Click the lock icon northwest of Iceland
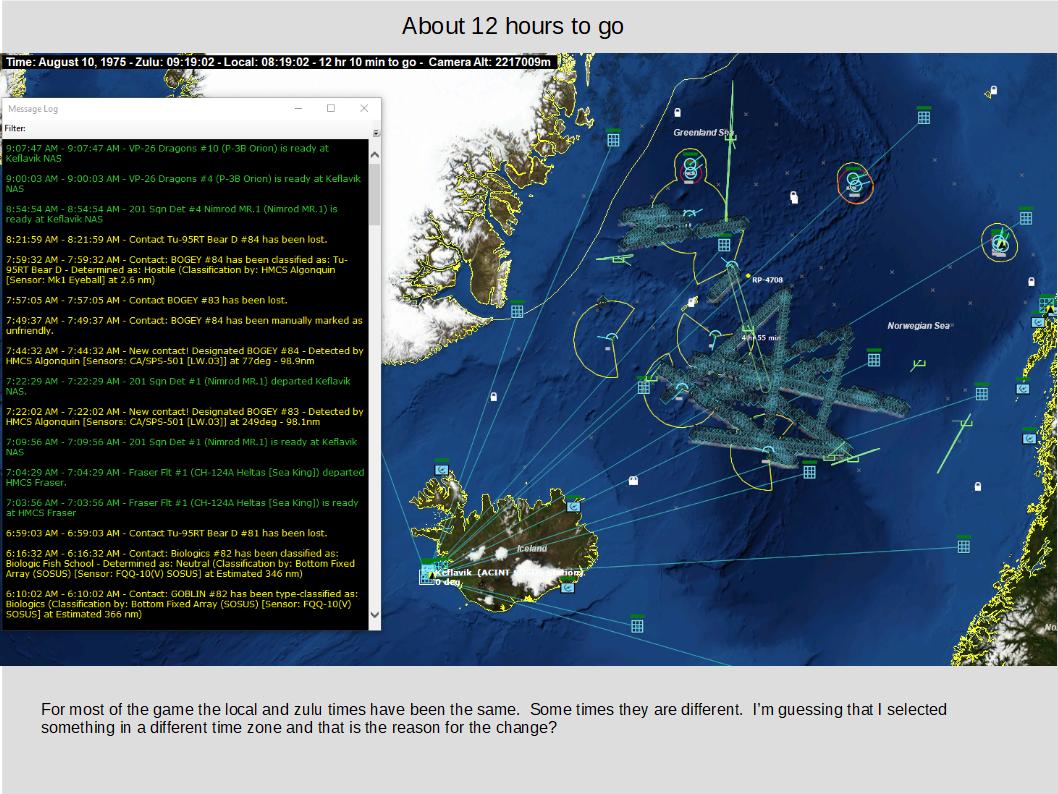1058x794 pixels. pos(493,397)
